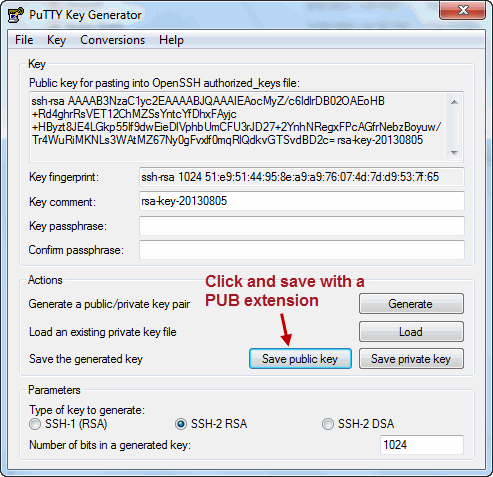Click into the Key passphrase field

302,226
